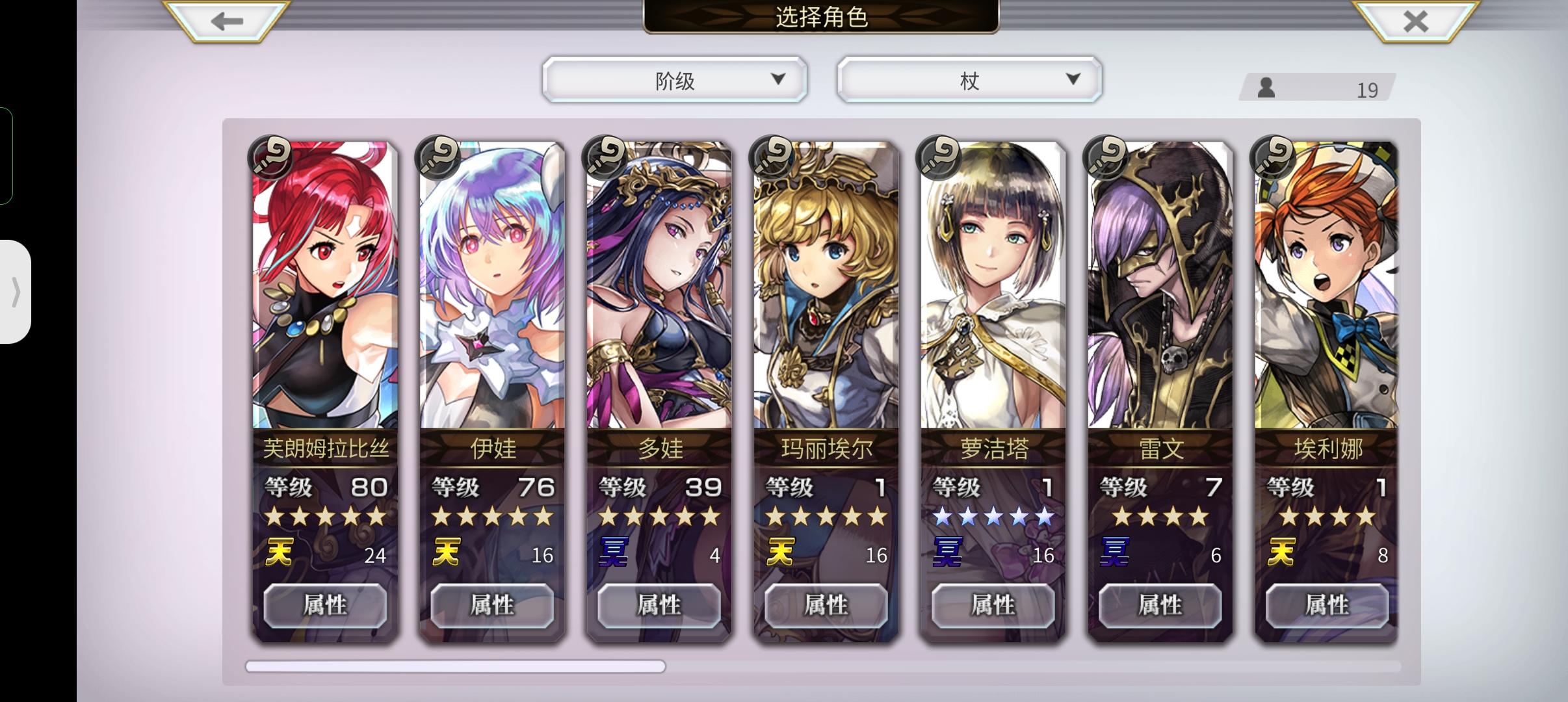This screenshot has height=702, width=1568.
Task: Click the character count person icon
Action: click(1266, 88)
